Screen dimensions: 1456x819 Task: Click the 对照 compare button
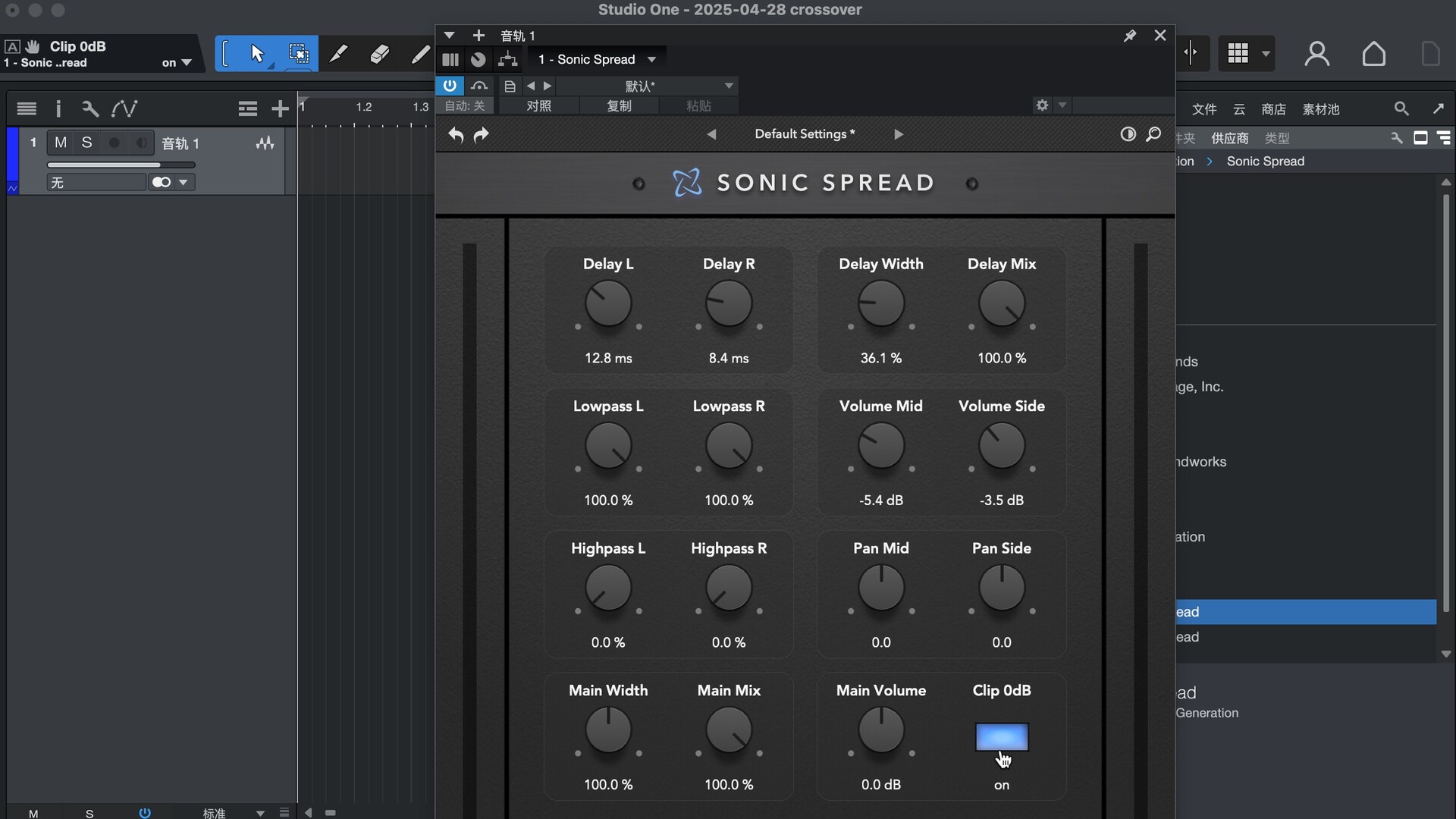pos(539,105)
